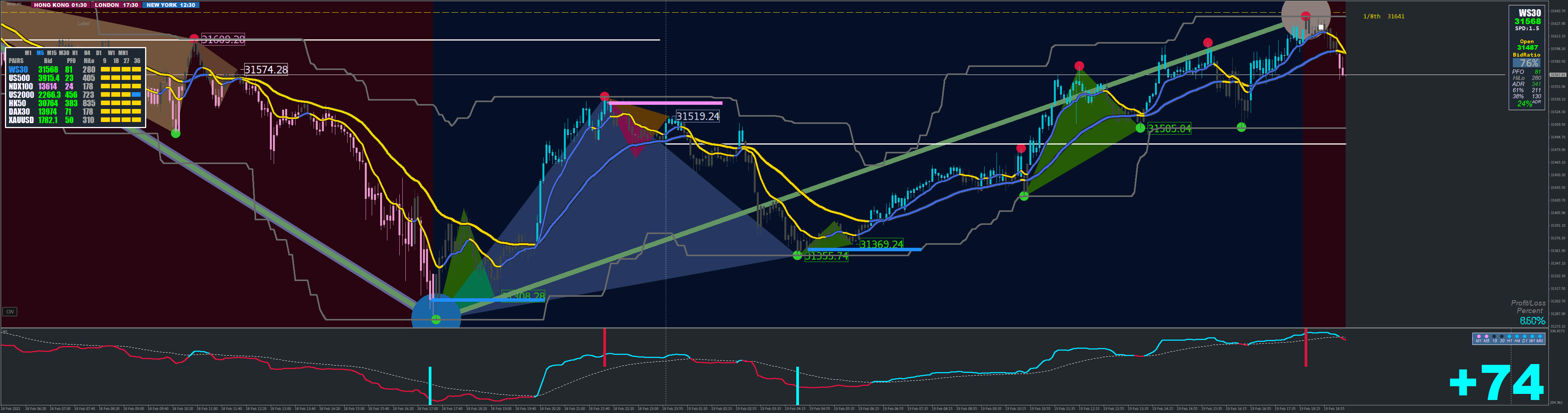Click the NDX100 symbol row
This screenshot has height=413, width=1568.
pyautogui.click(x=20, y=87)
